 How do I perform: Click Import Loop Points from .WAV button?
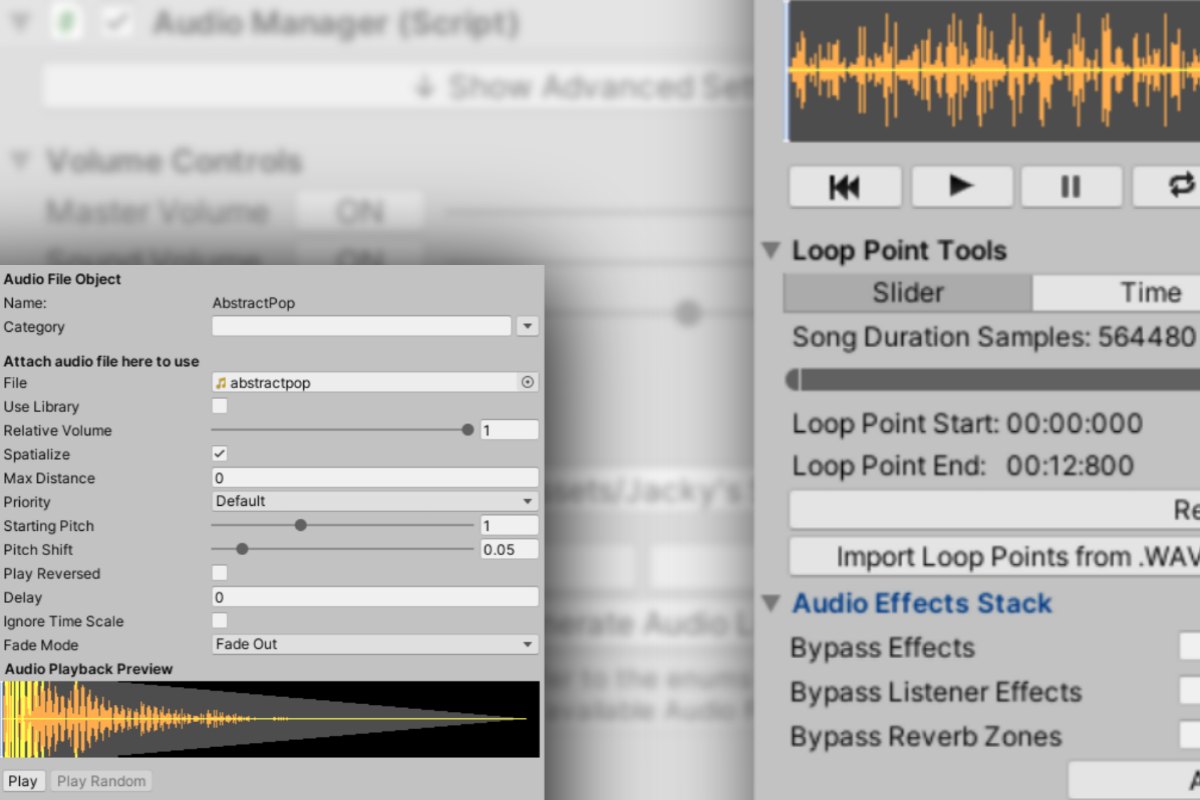coord(1010,556)
